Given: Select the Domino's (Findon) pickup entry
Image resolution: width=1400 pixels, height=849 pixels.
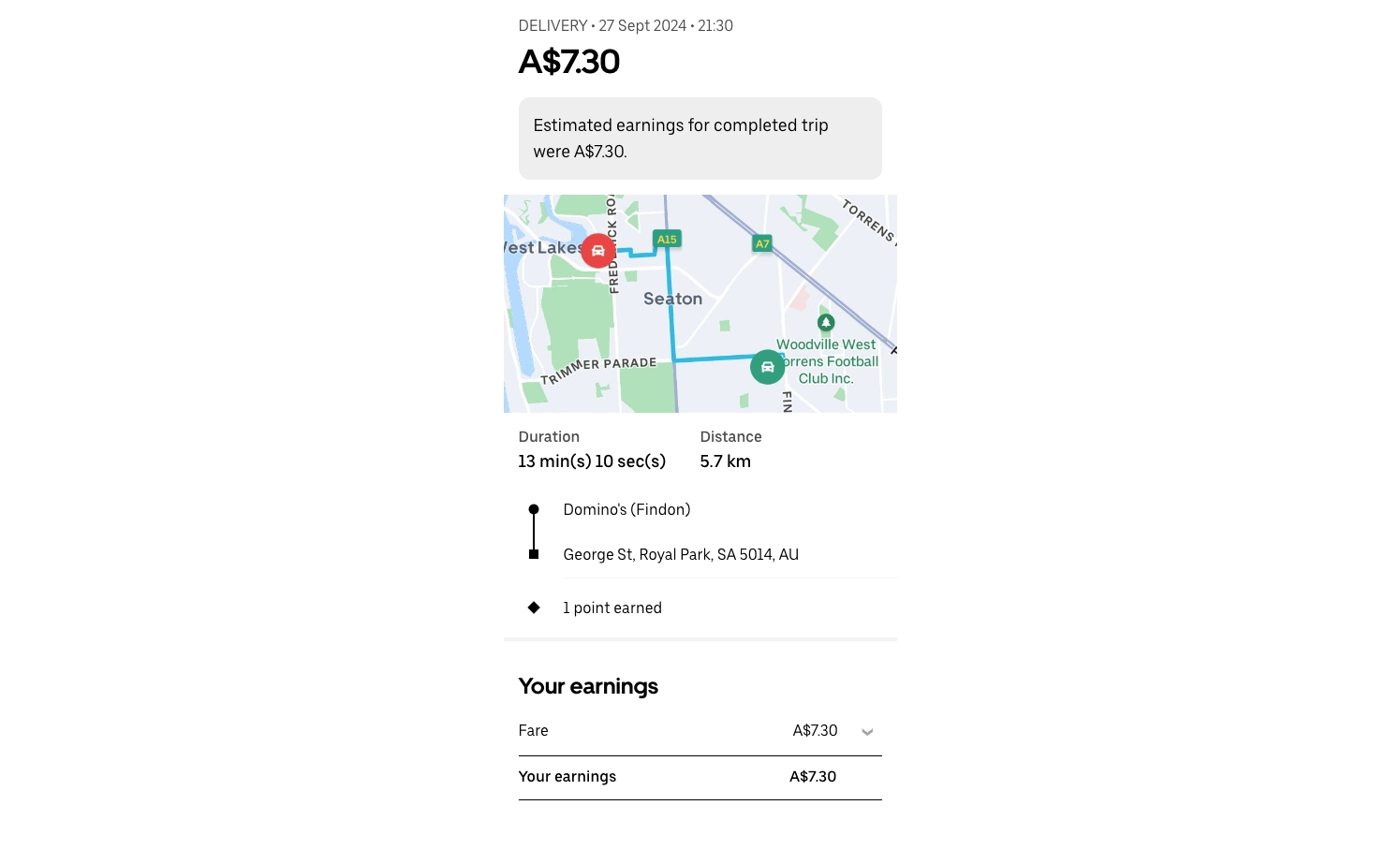Looking at the screenshot, I should [x=626, y=509].
